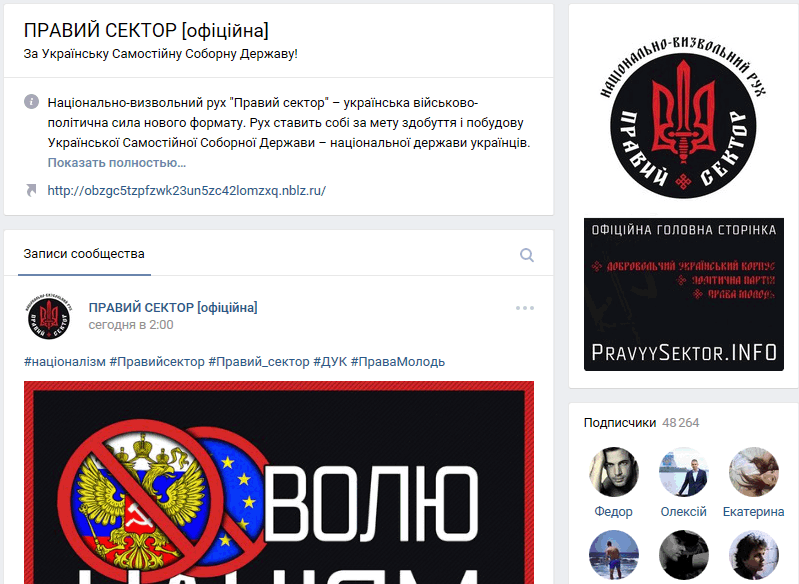Select the Записи сообщества tab

coord(84,254)
